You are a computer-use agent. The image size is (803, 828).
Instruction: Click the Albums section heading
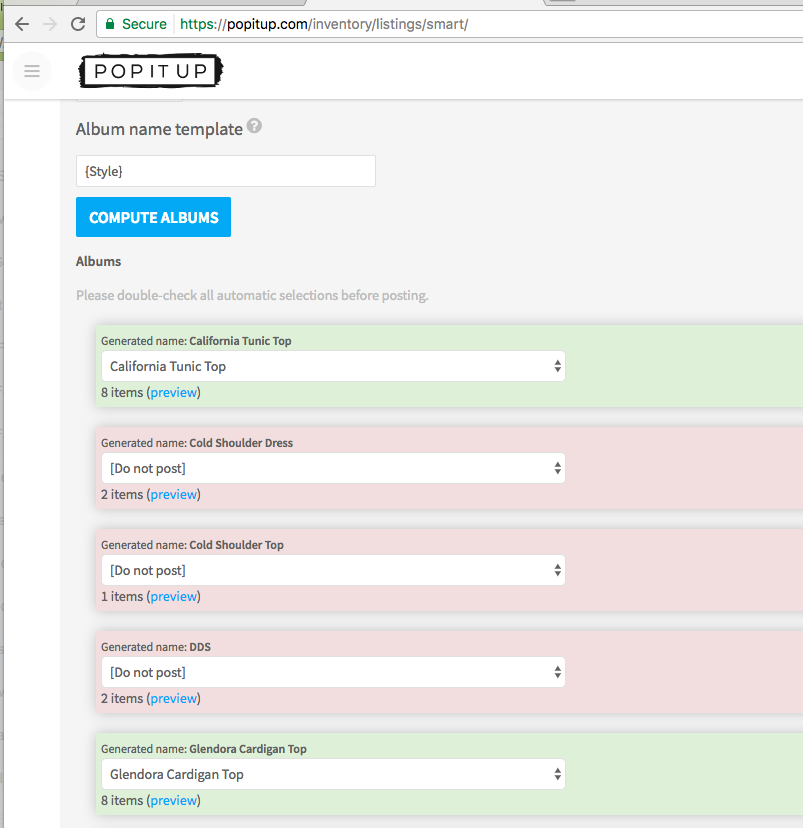98,261
